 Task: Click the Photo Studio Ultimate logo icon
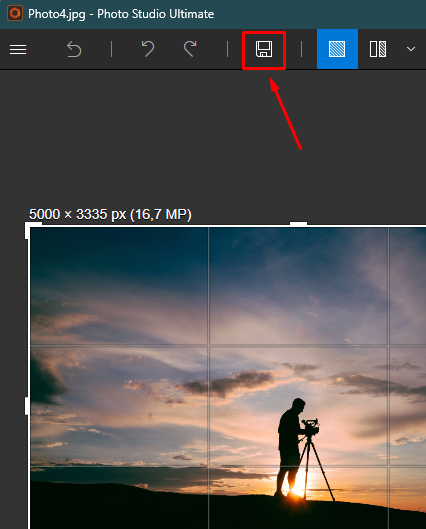point(15,13)
